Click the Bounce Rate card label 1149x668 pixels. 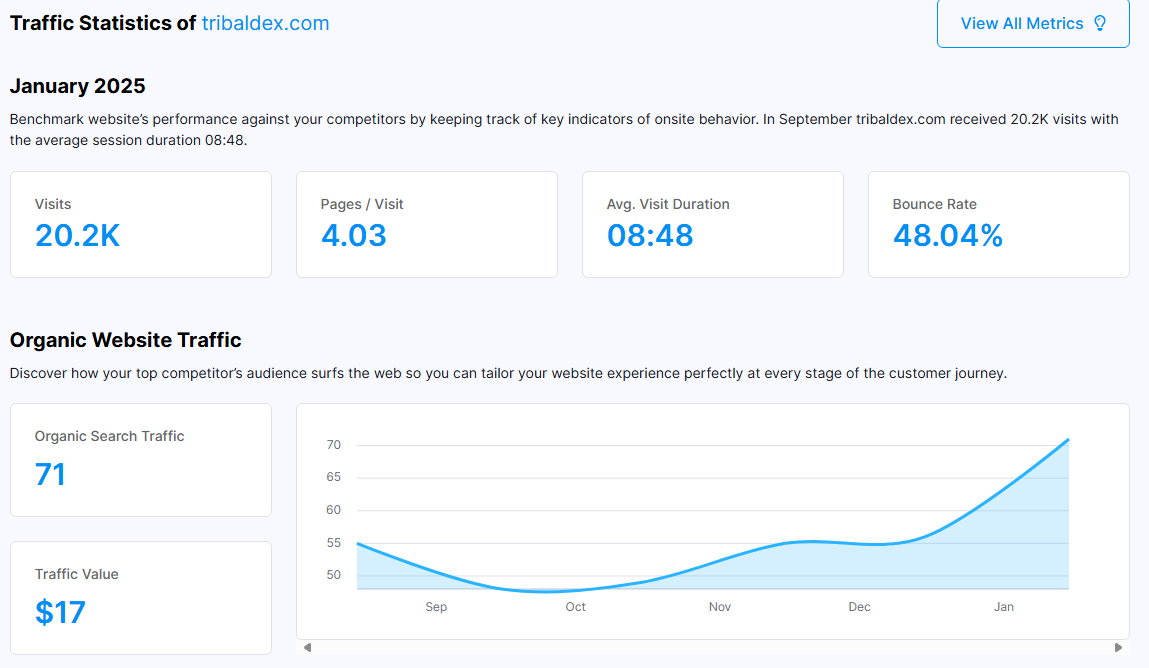[x=934, y=204]
